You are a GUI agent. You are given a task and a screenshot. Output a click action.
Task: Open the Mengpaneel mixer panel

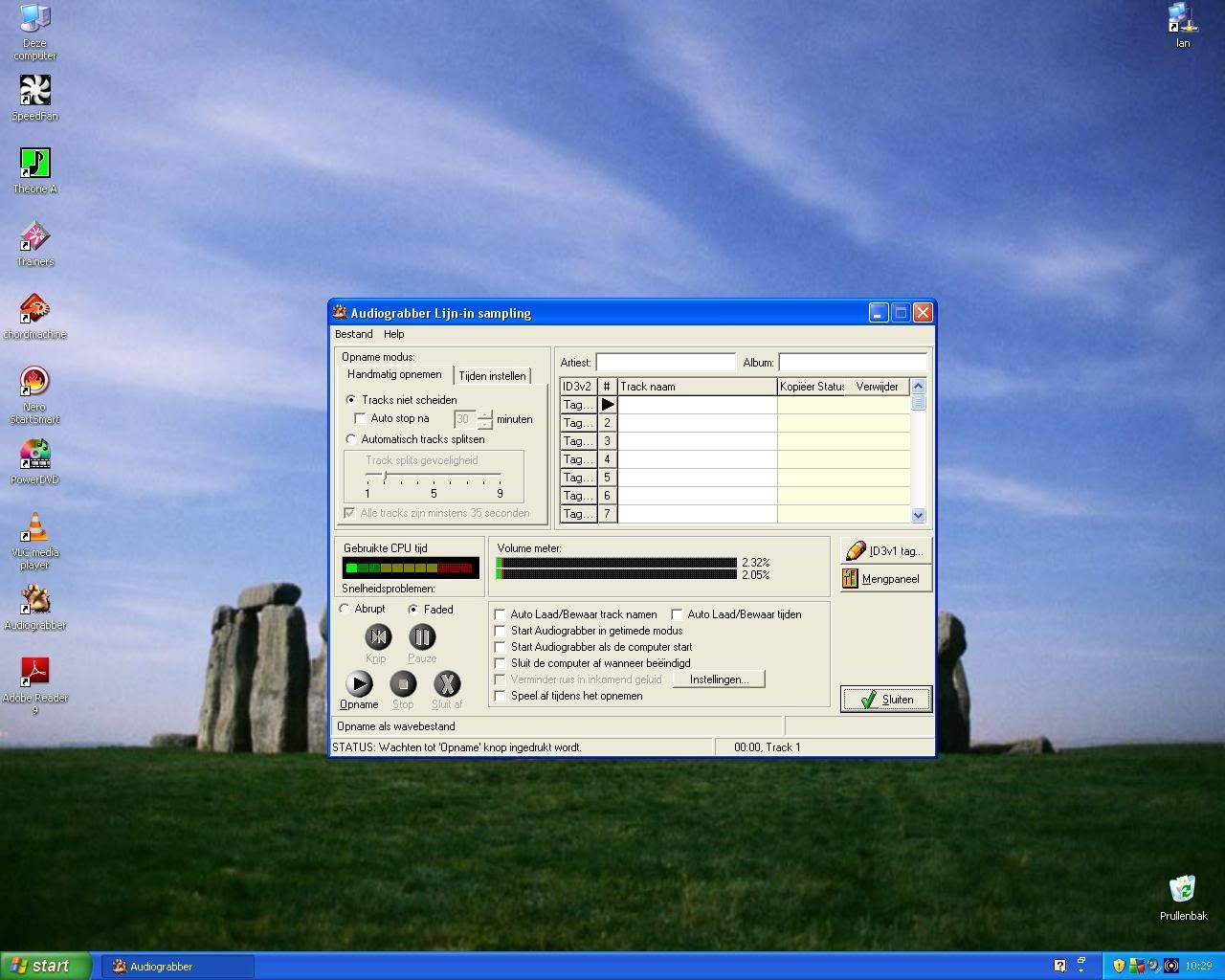coord(885,579)
